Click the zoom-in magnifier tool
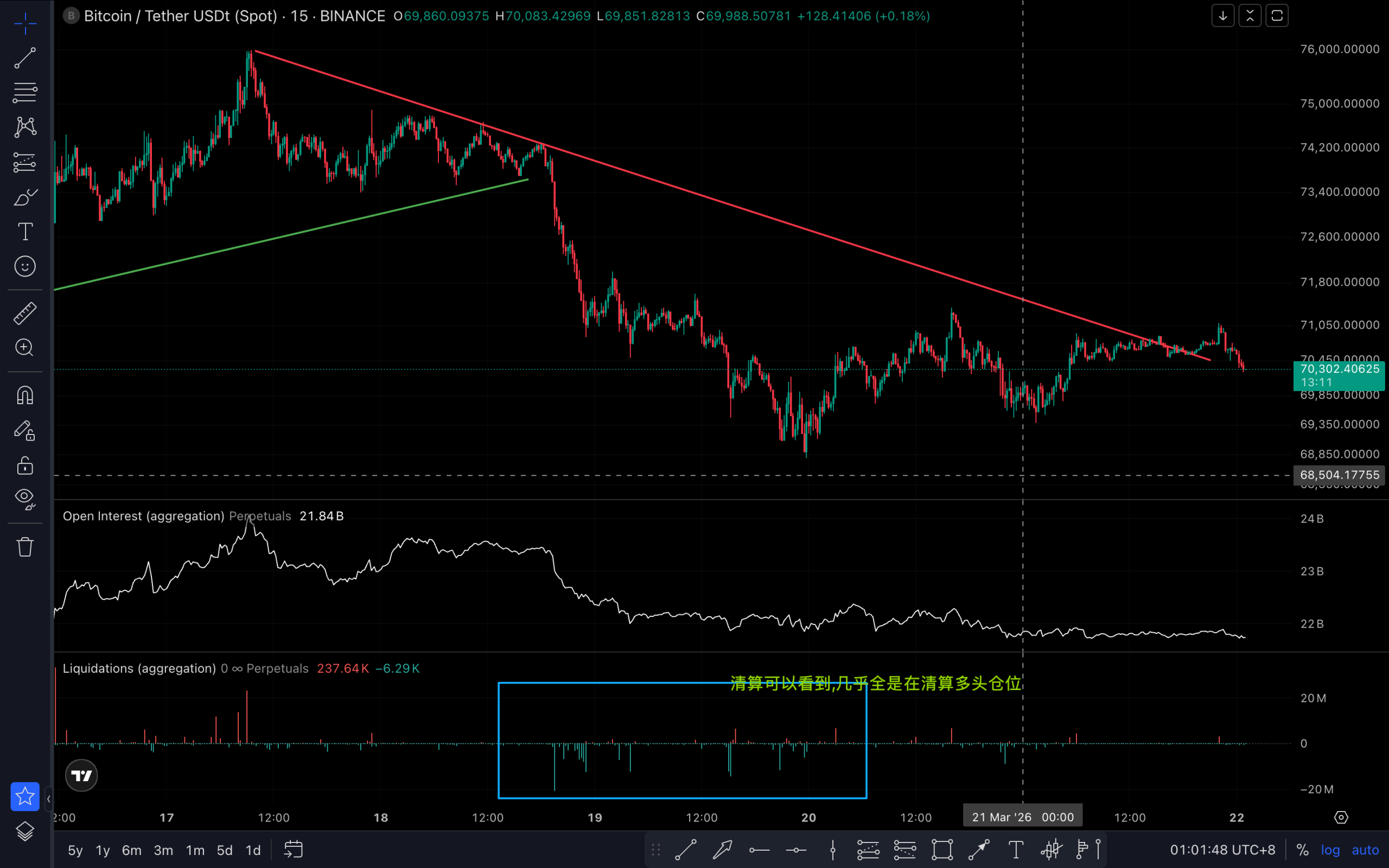Screen dimensions: 1389x868 24,347
